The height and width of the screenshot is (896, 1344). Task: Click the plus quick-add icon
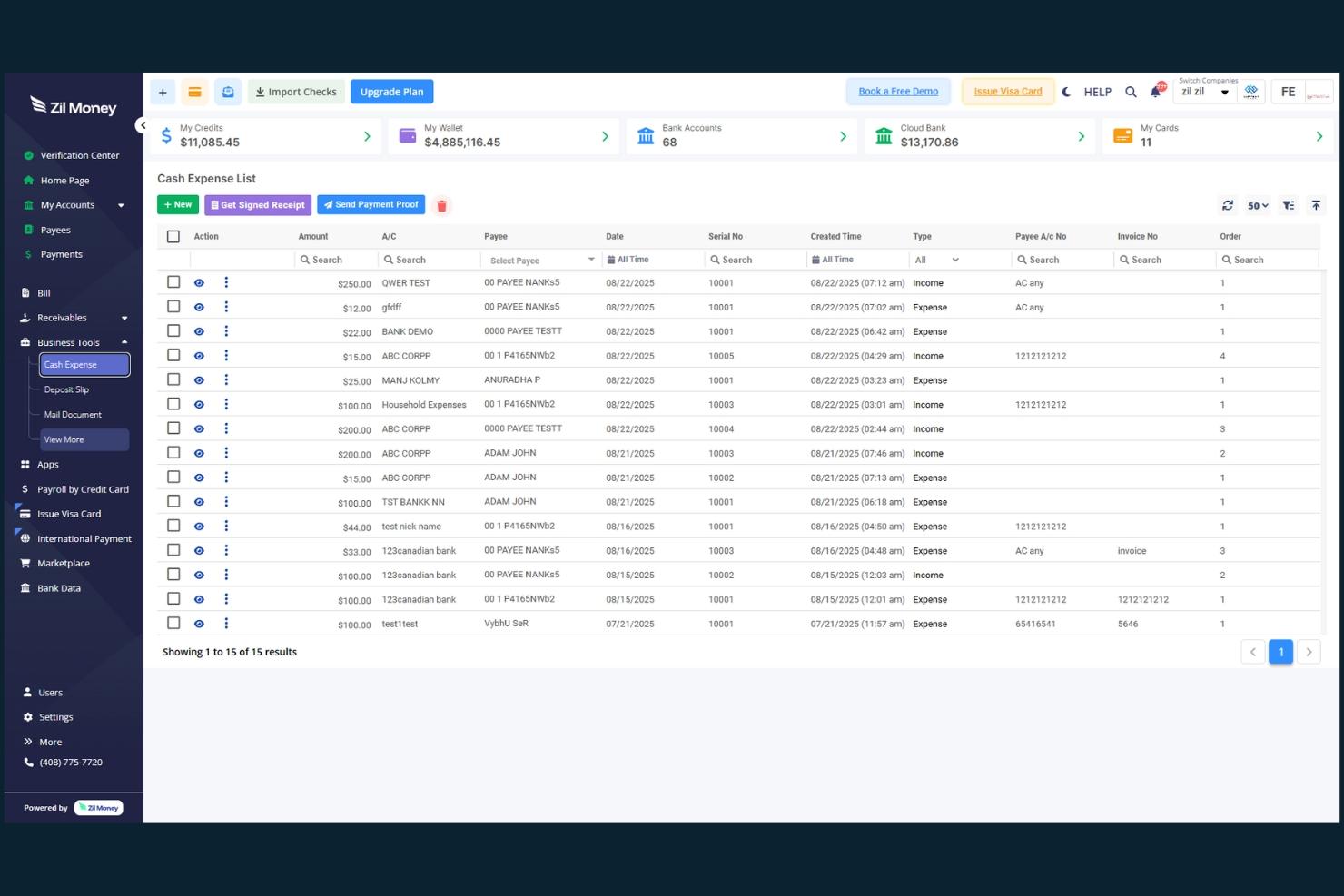pos(163,92)
